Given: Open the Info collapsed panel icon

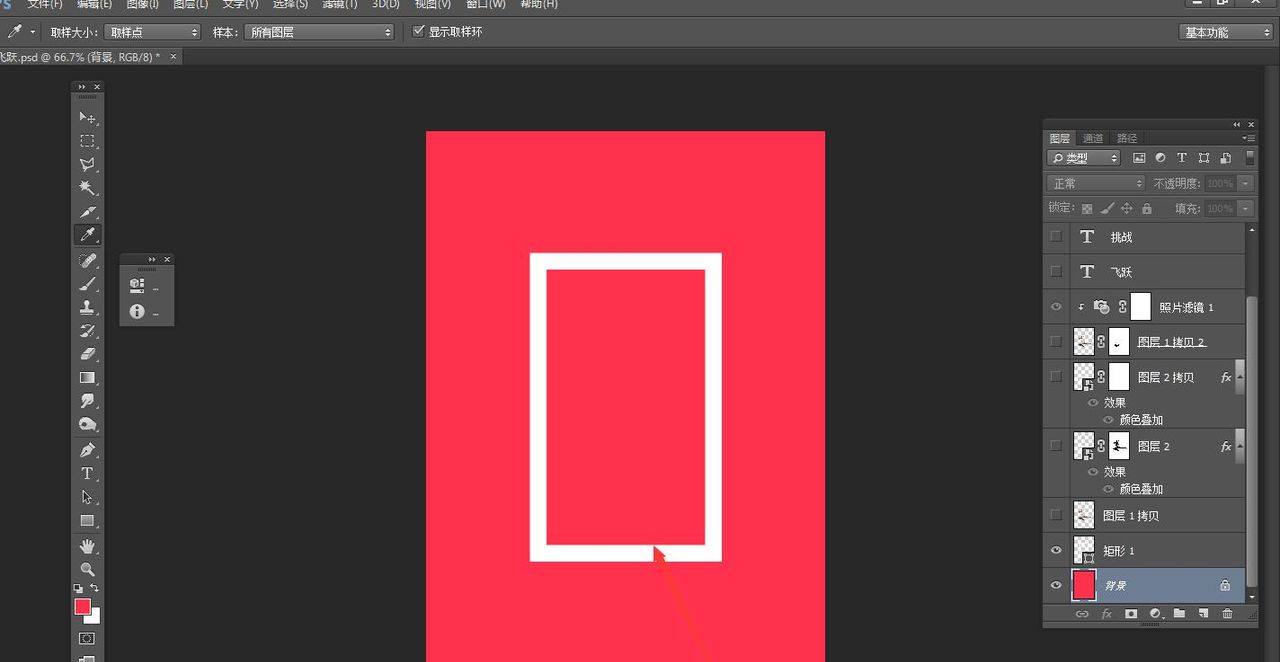Looking at the screenshot, I should 137,311.
